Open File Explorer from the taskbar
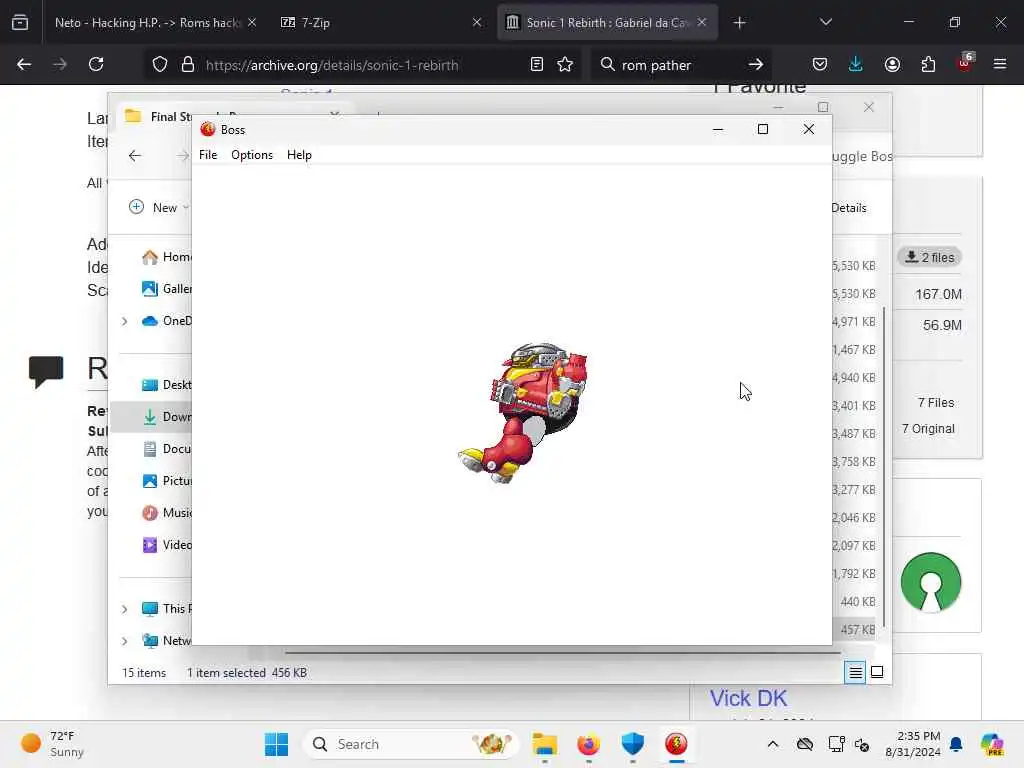The width and height of the screenshot is (1024, 768). pyautogui.click(x=544, y=744)
